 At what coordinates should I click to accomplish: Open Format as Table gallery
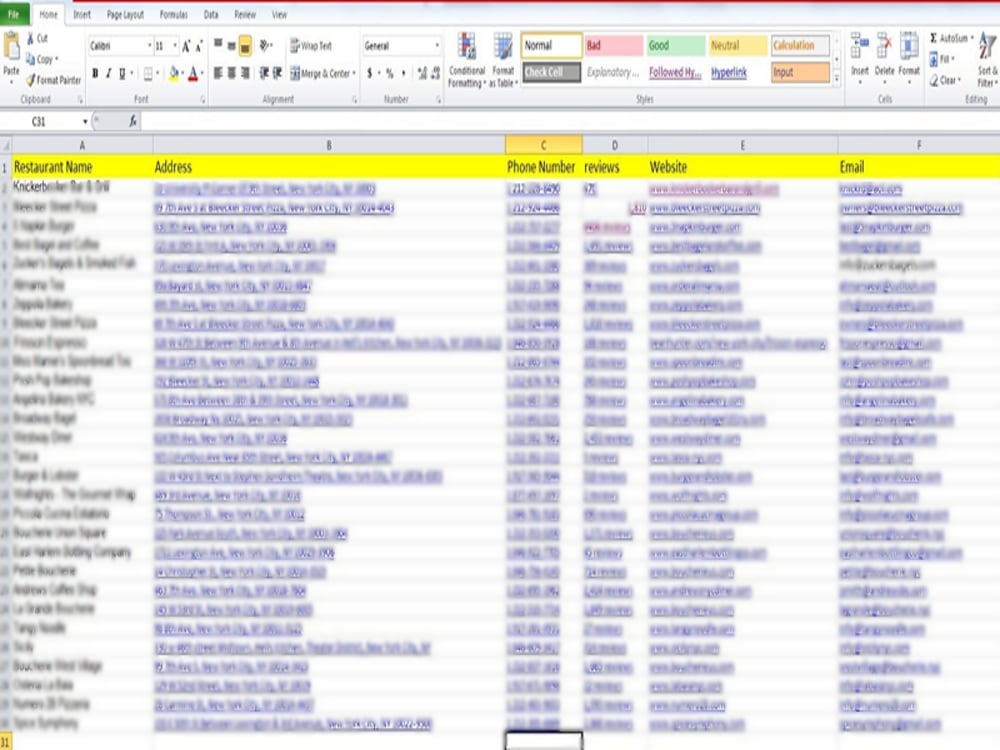coord(503,61)
